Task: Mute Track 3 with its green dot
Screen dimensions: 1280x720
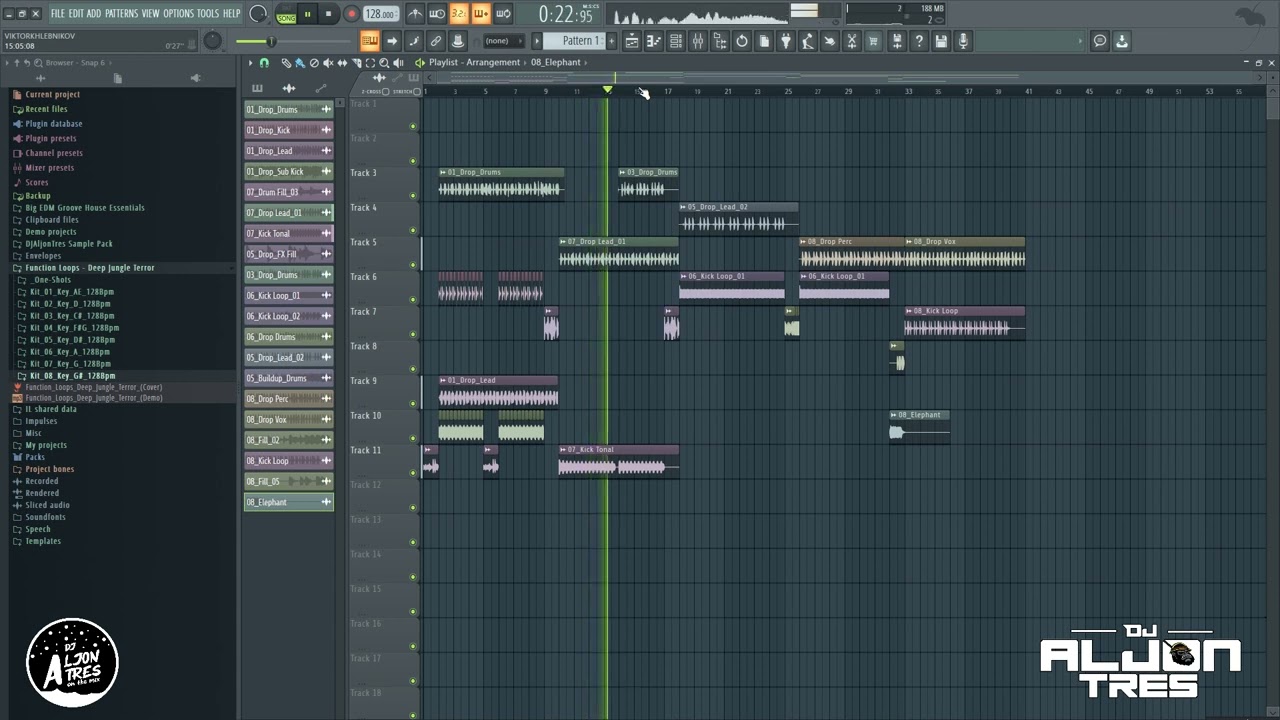Action: [413, 196]
